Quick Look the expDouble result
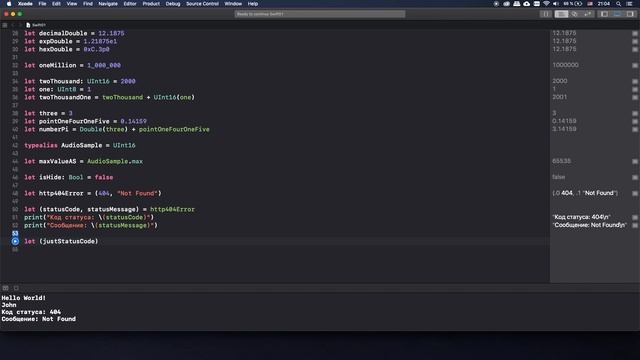640x360 pixels. 635,41
